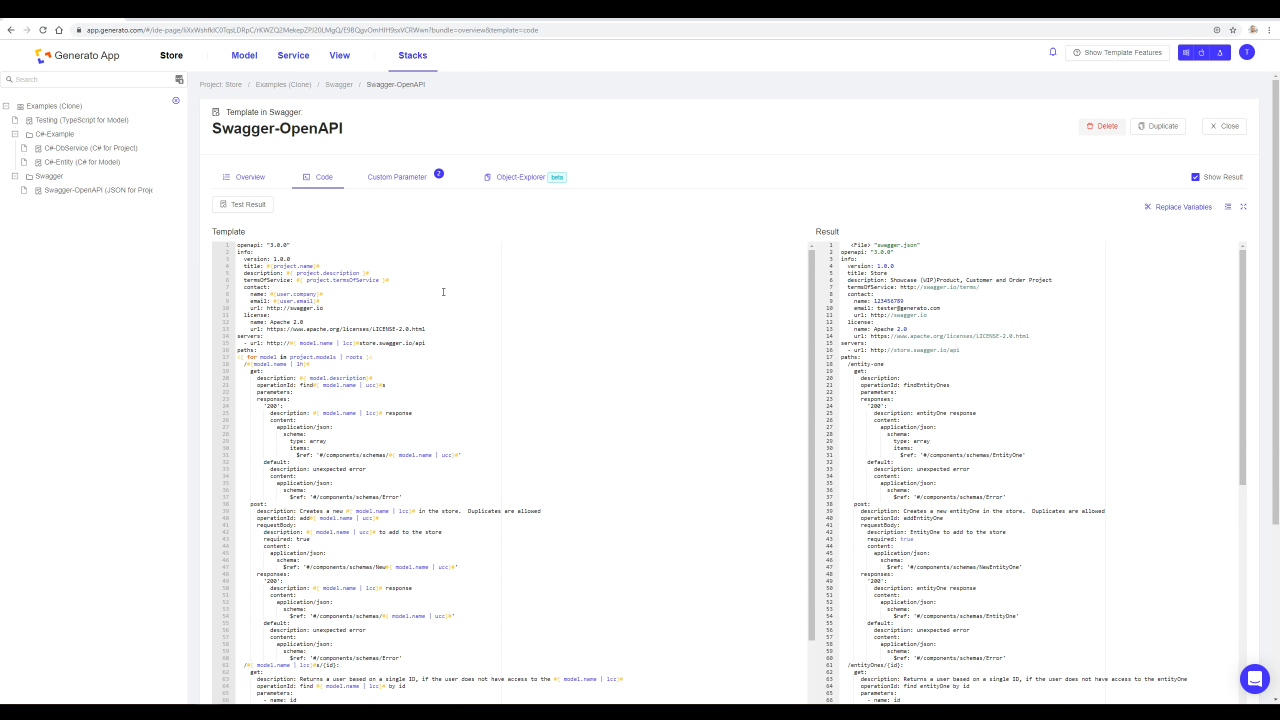This screenshot has height=720, width=1280.
Task: Go to the Service top navigation item
Action: point(294,56)
